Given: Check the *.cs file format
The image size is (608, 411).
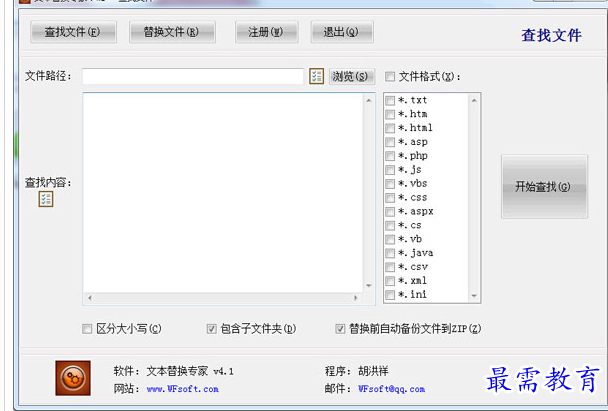Looking at the screenshot, I should [x=390, y=225].
